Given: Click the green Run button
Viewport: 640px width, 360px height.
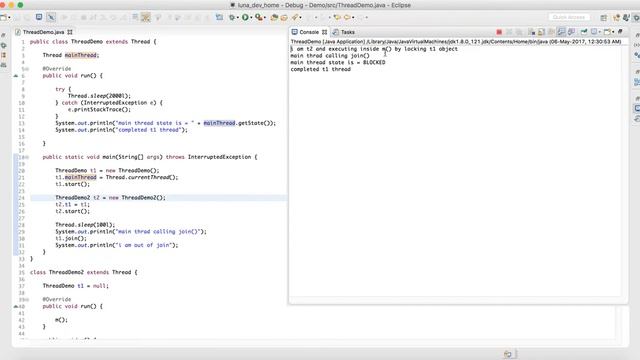Looking at the screenshot, I should pos(245,17).
